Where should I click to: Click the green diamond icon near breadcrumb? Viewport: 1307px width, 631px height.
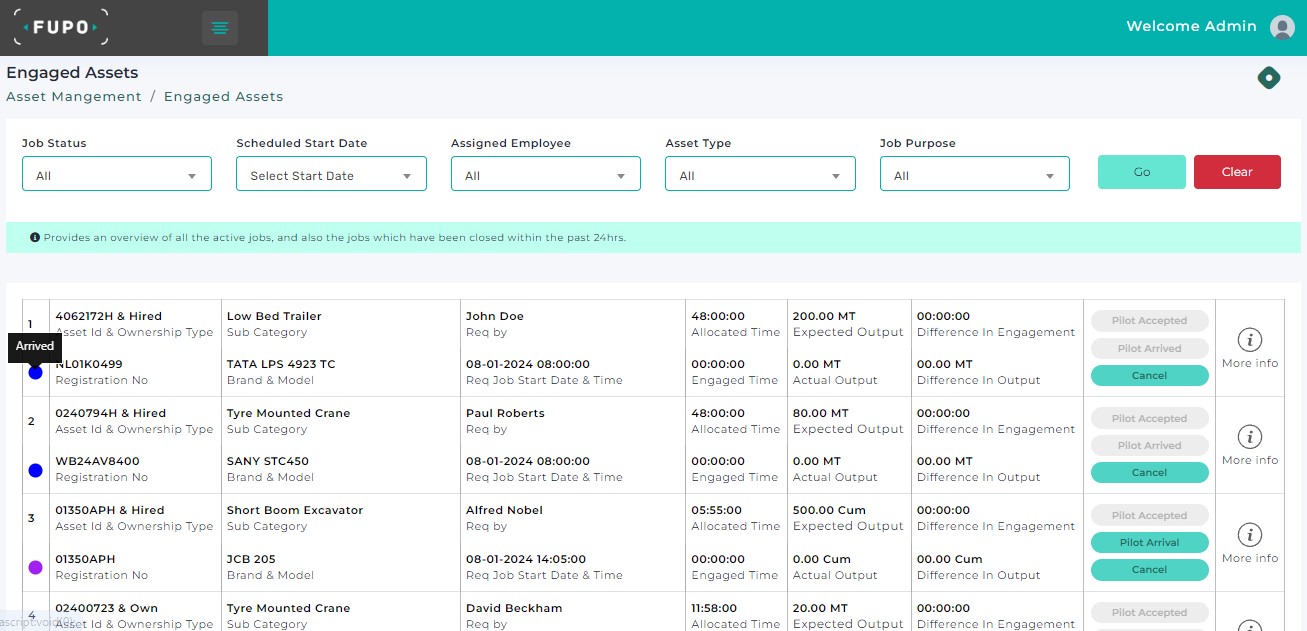tap(1269, 77)
